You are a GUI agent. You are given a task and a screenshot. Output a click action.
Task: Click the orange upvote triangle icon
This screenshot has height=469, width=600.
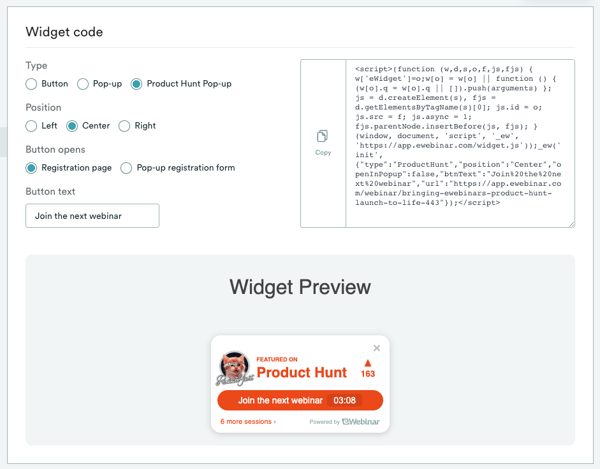pyautogui.click(x=368, y=363)
